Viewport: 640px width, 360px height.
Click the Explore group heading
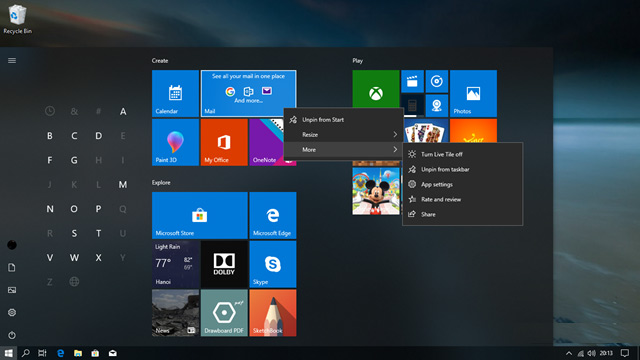[161, 182]
